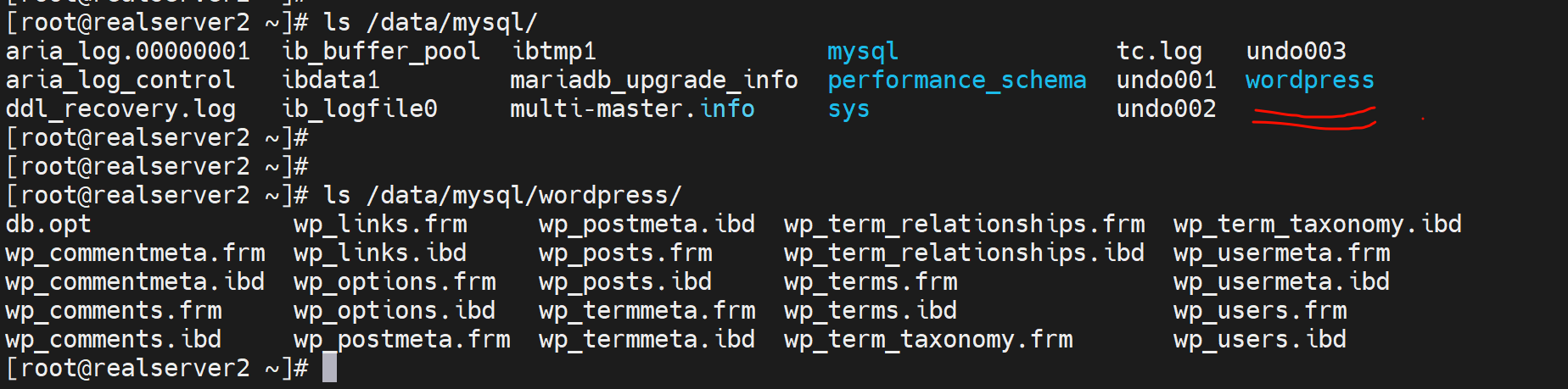Click the wordpress directory name in blue
This screenshot has width=1568, height=389.
coord(1309,81)
